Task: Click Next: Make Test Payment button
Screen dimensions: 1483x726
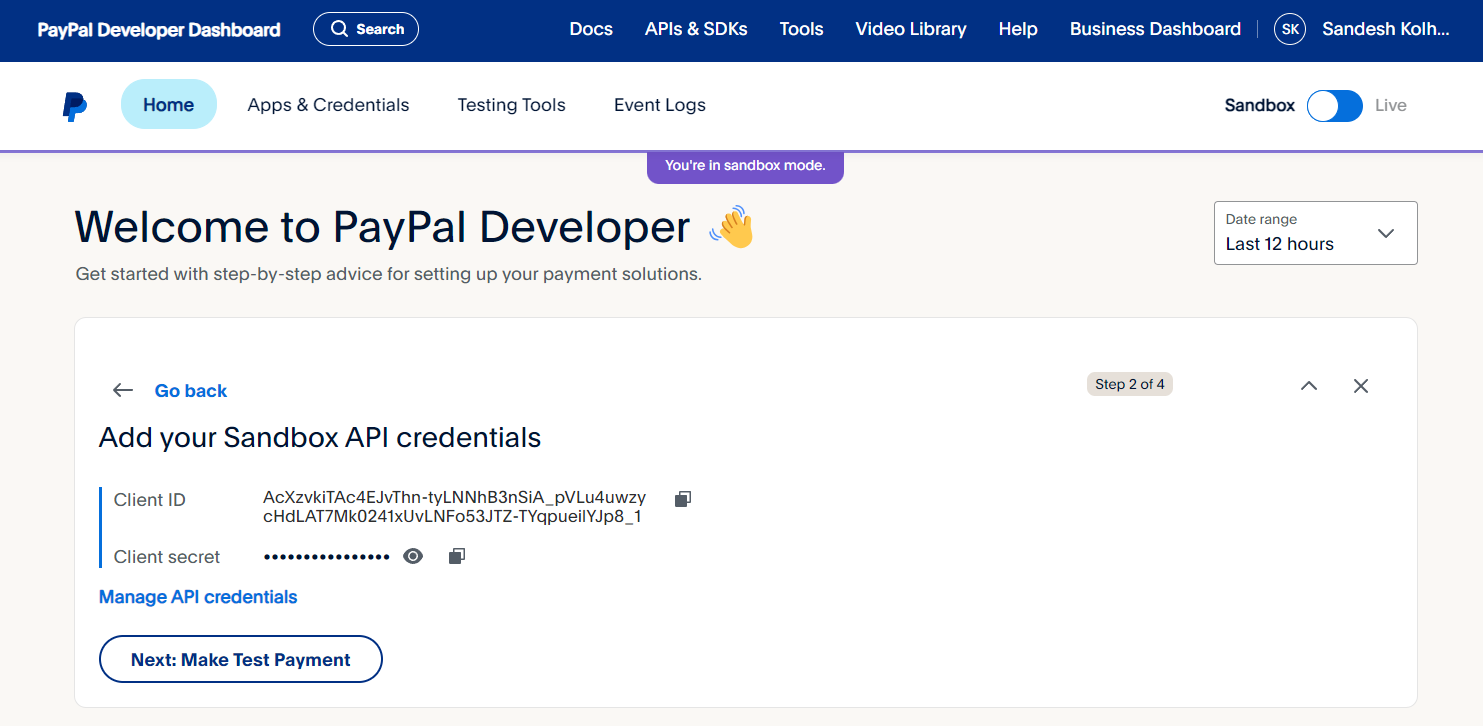Action: pyautogui.click(x=241, y=659)
